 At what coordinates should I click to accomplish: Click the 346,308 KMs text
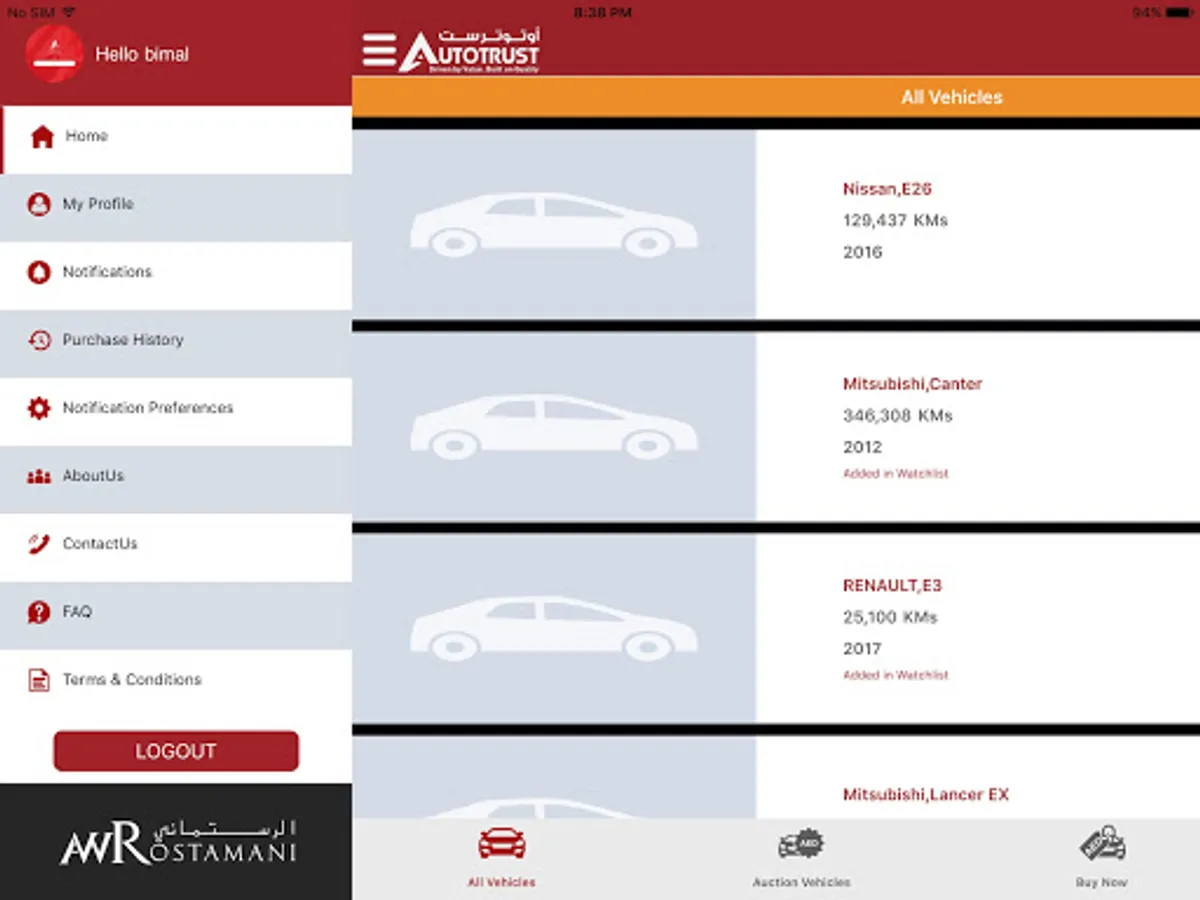coord(897,416)
